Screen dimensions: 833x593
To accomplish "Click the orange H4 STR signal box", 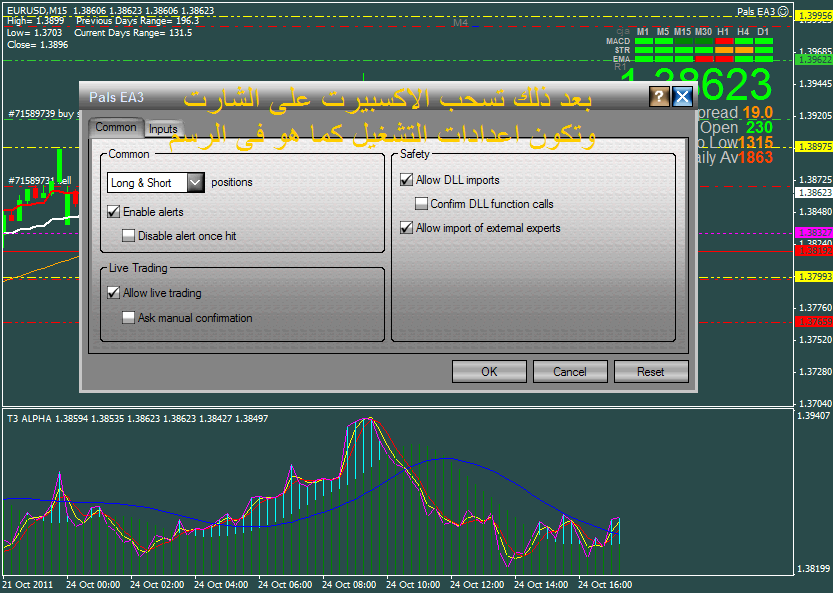I will (743, 49).
